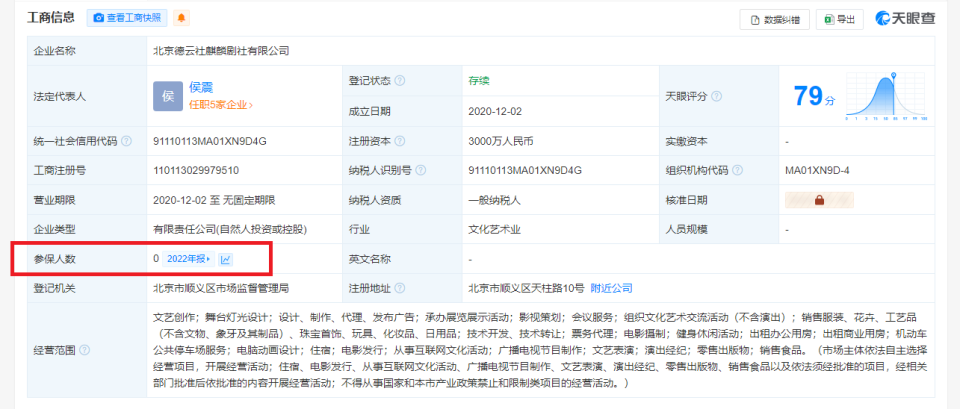
Task: Click help icon next to 注册资本
Action: tap(399, 141)
